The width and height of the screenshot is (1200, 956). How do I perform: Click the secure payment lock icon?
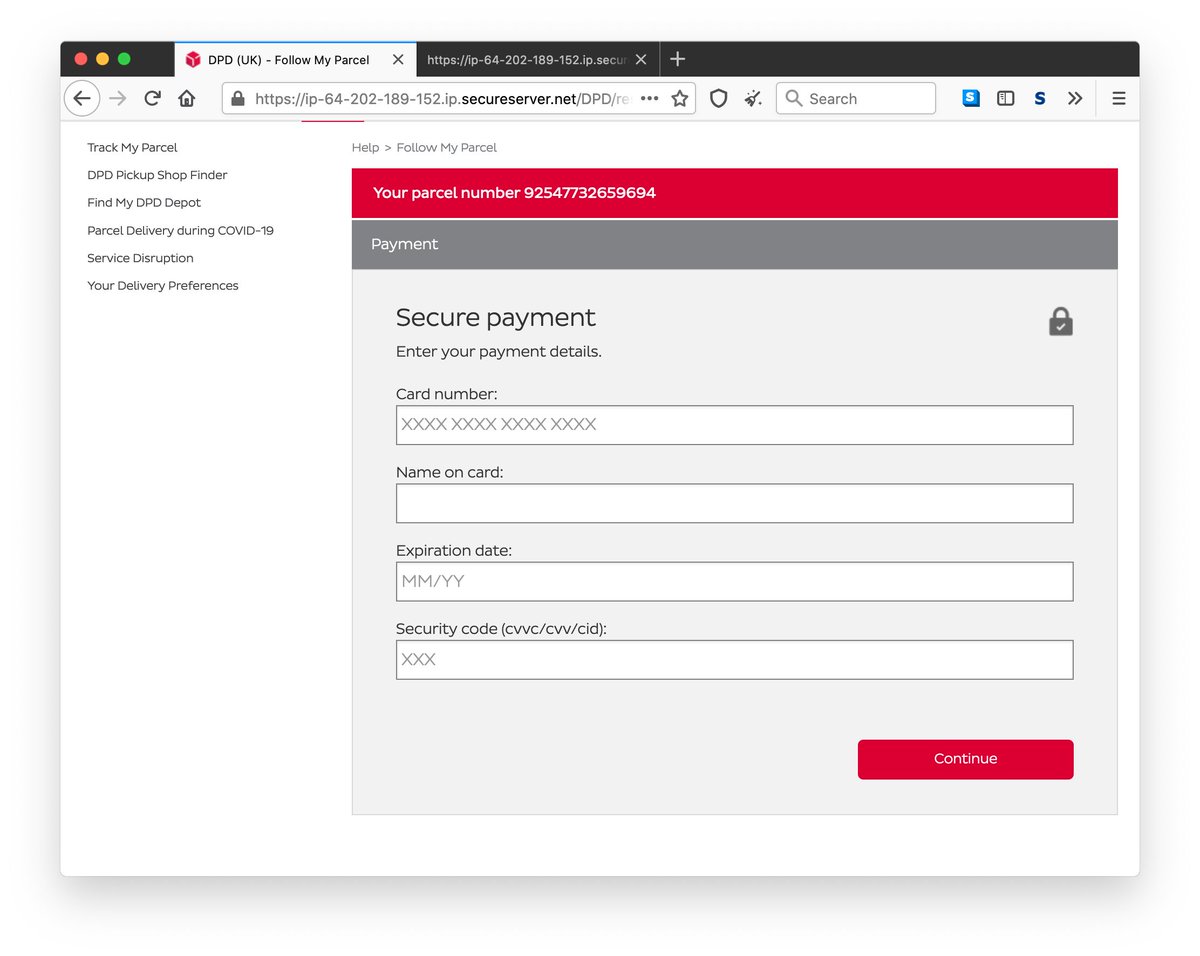coord(1060,321)
